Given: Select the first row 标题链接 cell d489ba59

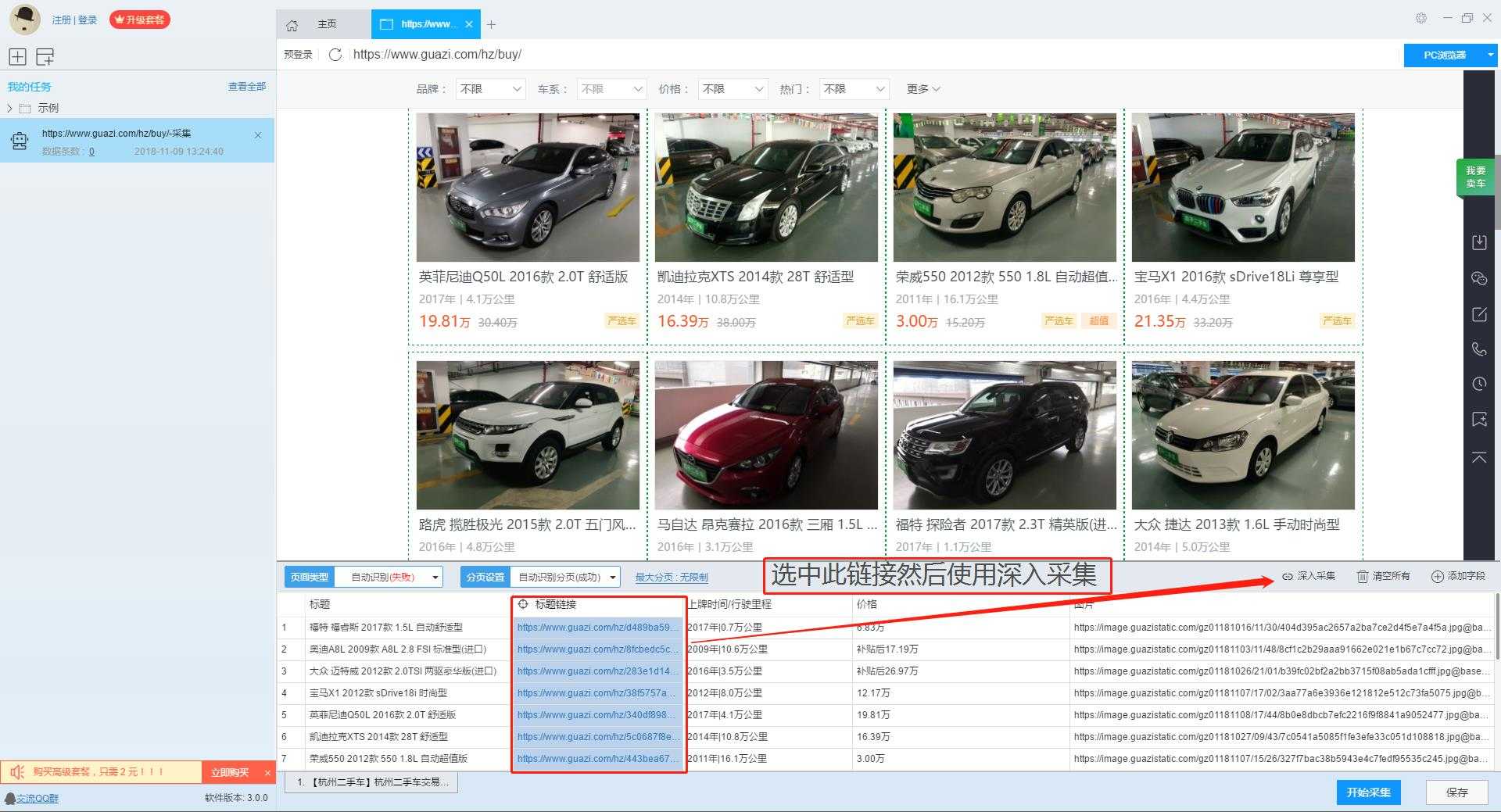Looking at the screenshot, I should [x=599, y=628].
